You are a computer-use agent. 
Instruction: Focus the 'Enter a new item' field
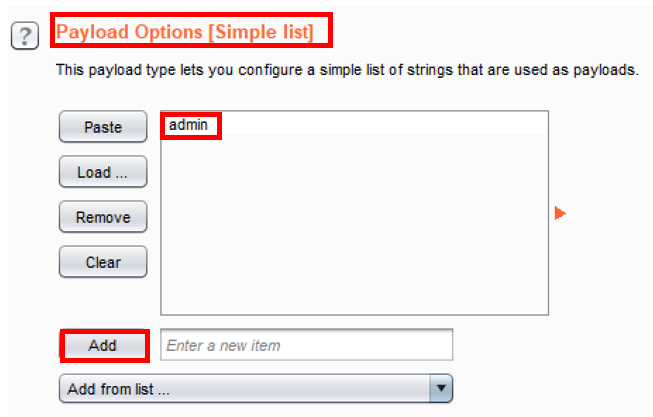(x=306, y=345)
